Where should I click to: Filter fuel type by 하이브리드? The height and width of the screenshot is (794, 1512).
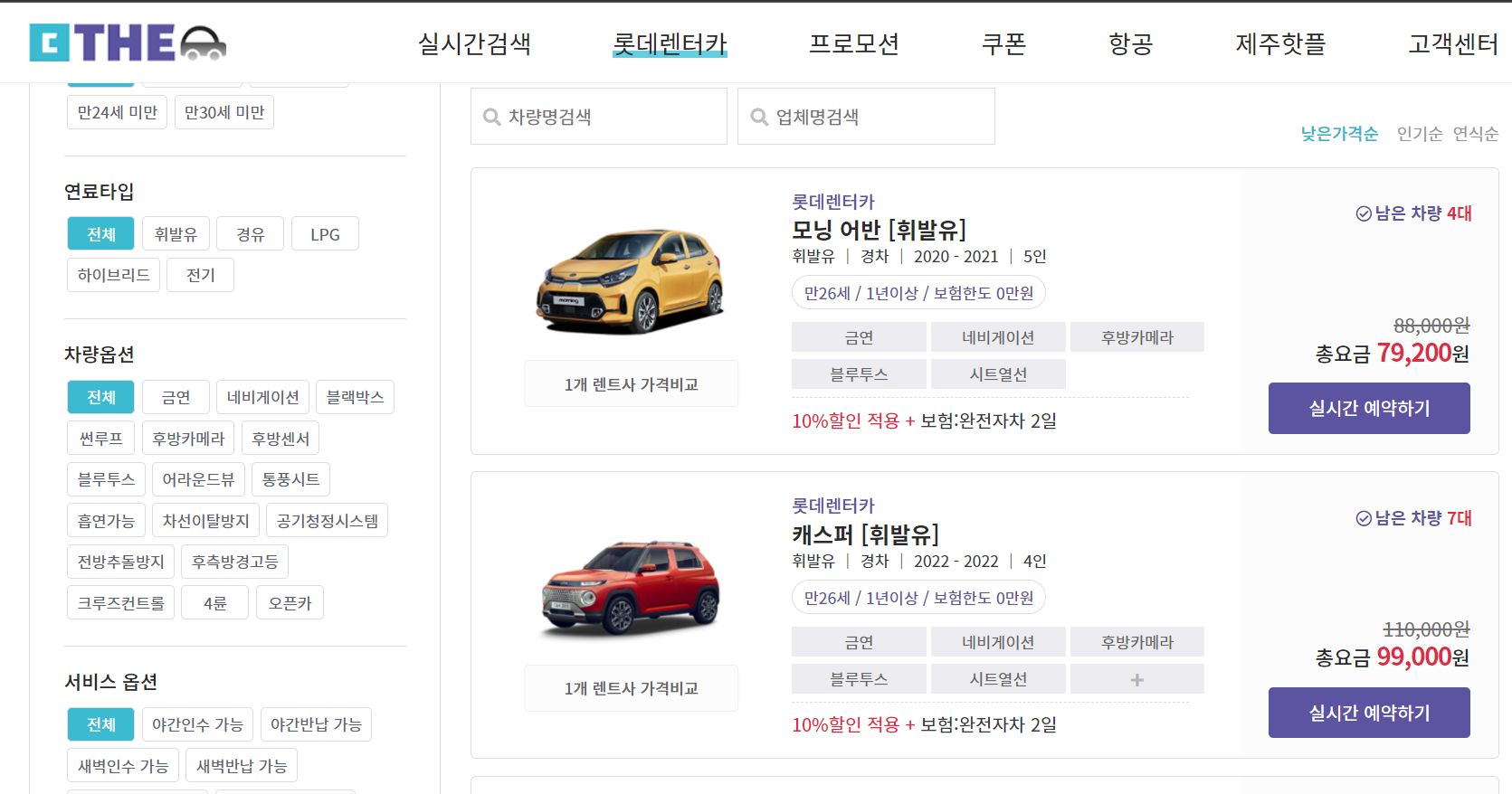(113, 275)
